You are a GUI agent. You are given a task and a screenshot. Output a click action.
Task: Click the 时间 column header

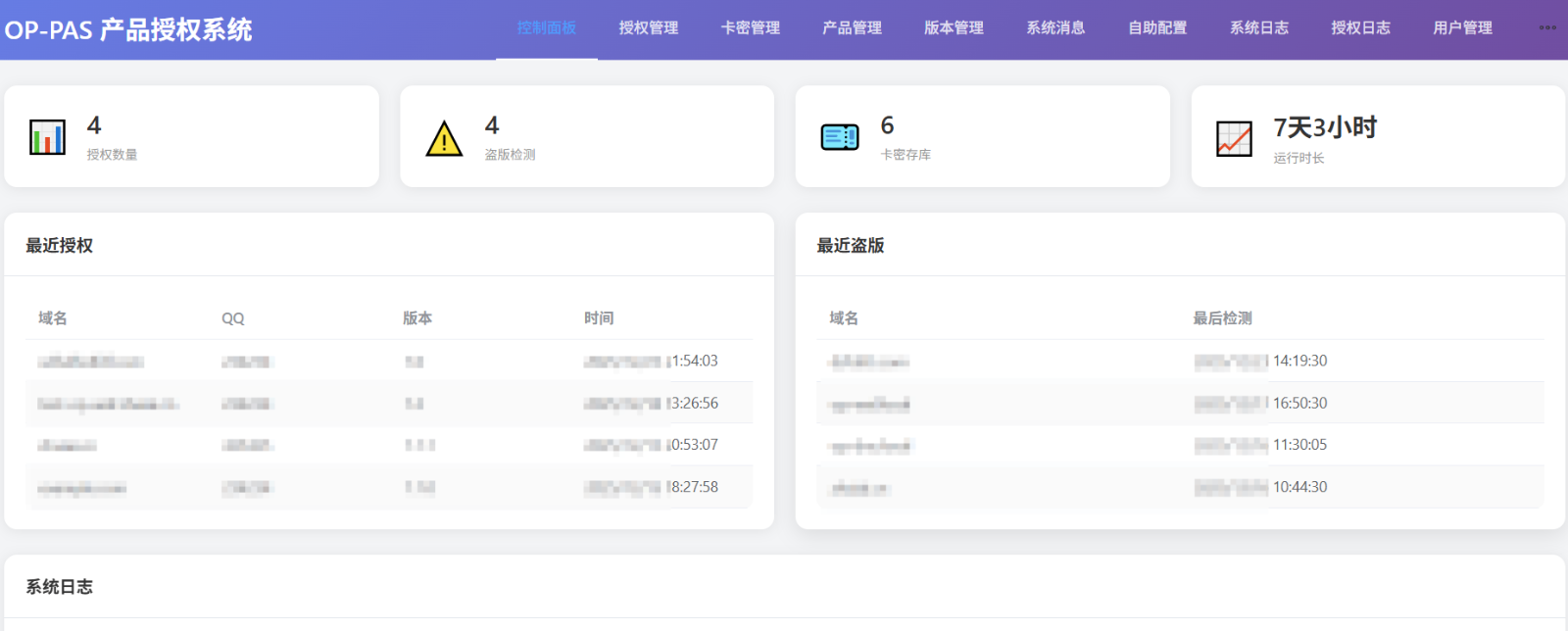tap(599, 318)
